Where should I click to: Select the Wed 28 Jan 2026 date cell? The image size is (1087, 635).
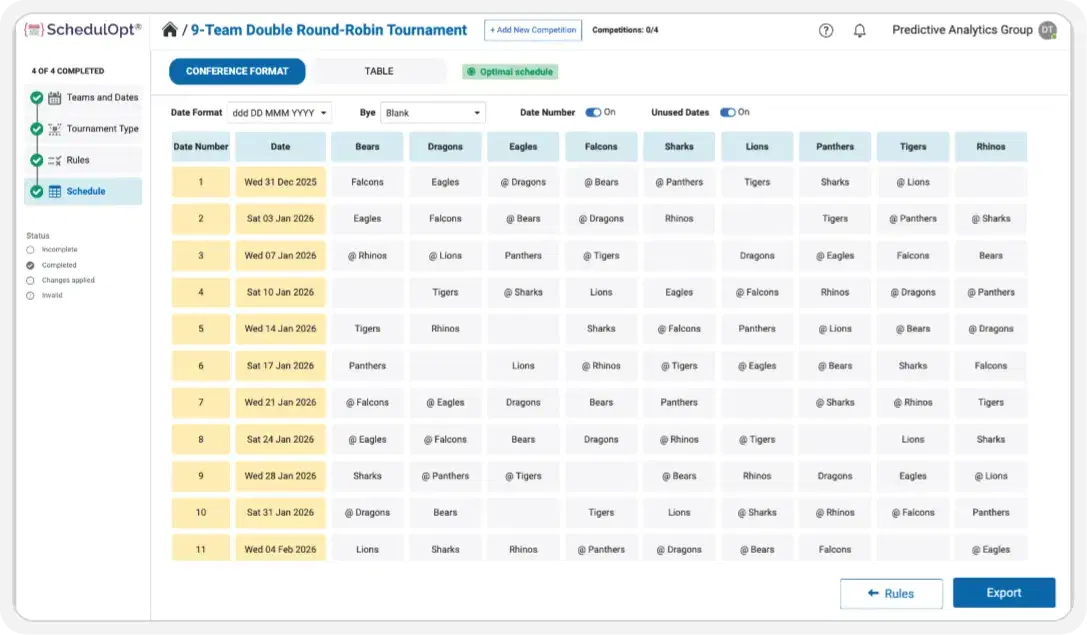coord(280,476)
